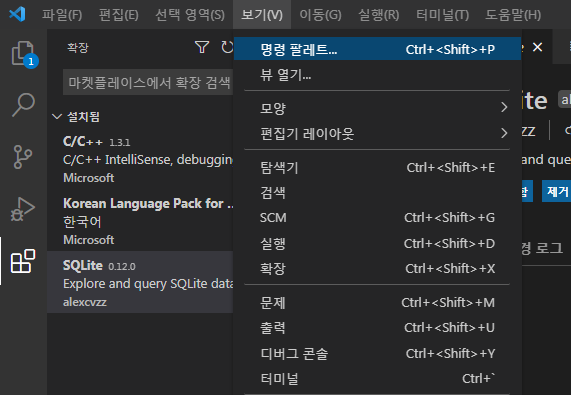The image size is (571, 395).
Task: Select 출력 from the view menu
Action: tap(377, 328)
